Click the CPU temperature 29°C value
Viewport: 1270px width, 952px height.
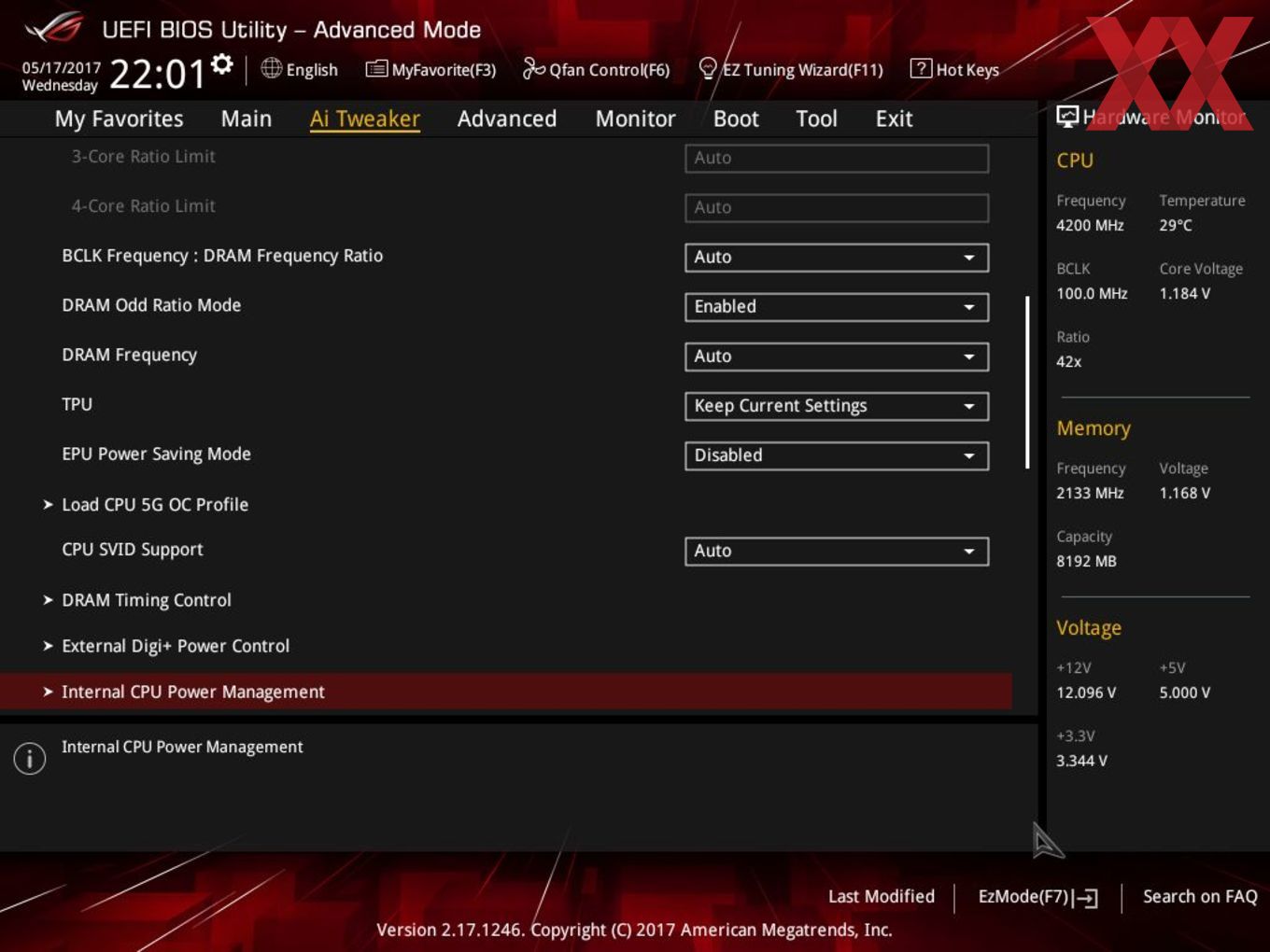(1176, 225)
